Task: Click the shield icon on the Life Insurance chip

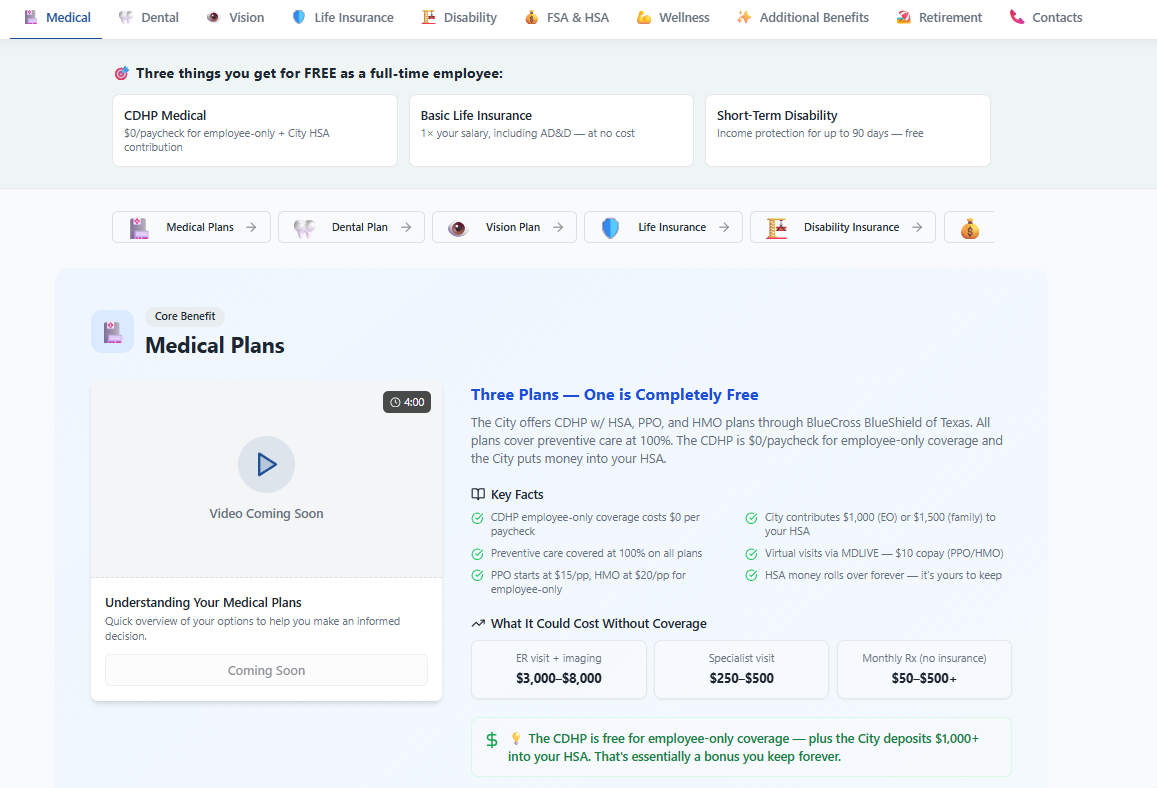Action: pyautogui.click(x=610, y=228)
